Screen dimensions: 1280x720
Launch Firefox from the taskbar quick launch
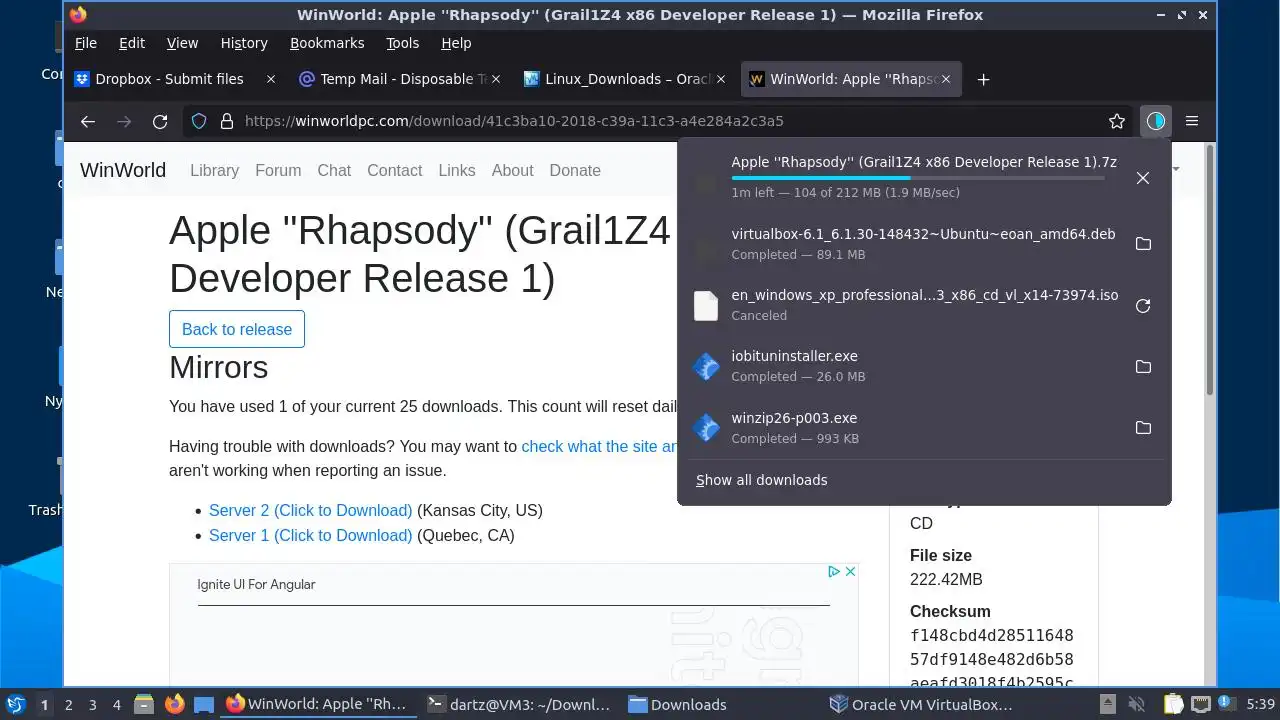174,705
